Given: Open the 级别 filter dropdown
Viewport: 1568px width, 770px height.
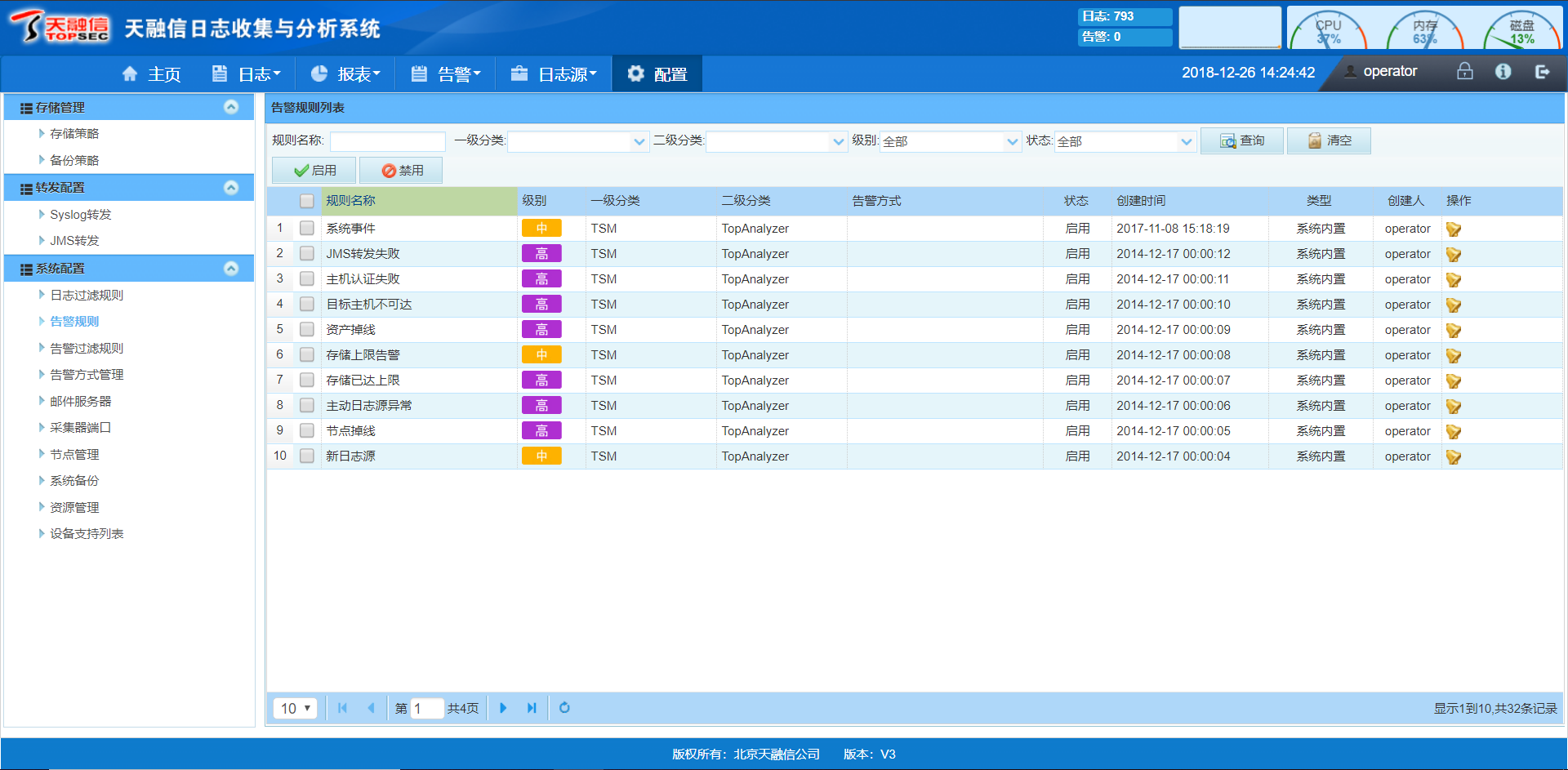Looking at the screenshot, I should 951,141.
